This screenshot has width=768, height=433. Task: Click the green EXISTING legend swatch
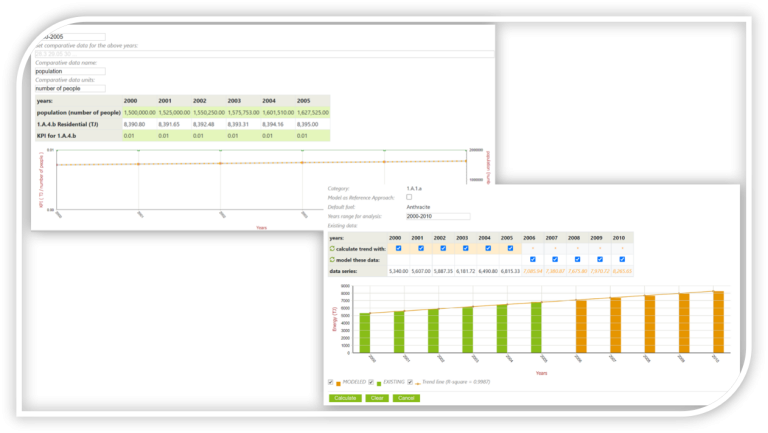point(377,382)
